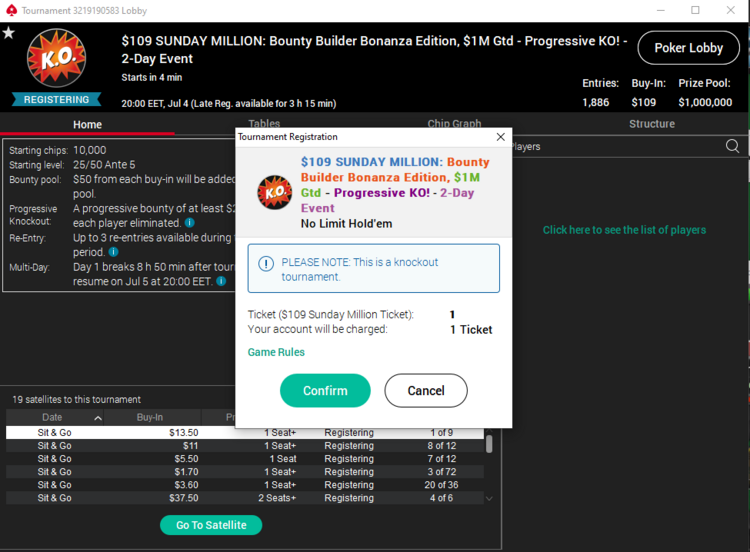Image resolution: width=750 pixels, height=552 pixels.
Task: Open Multi-Day info tooltip icon
Action: click(x=221, y=281)
